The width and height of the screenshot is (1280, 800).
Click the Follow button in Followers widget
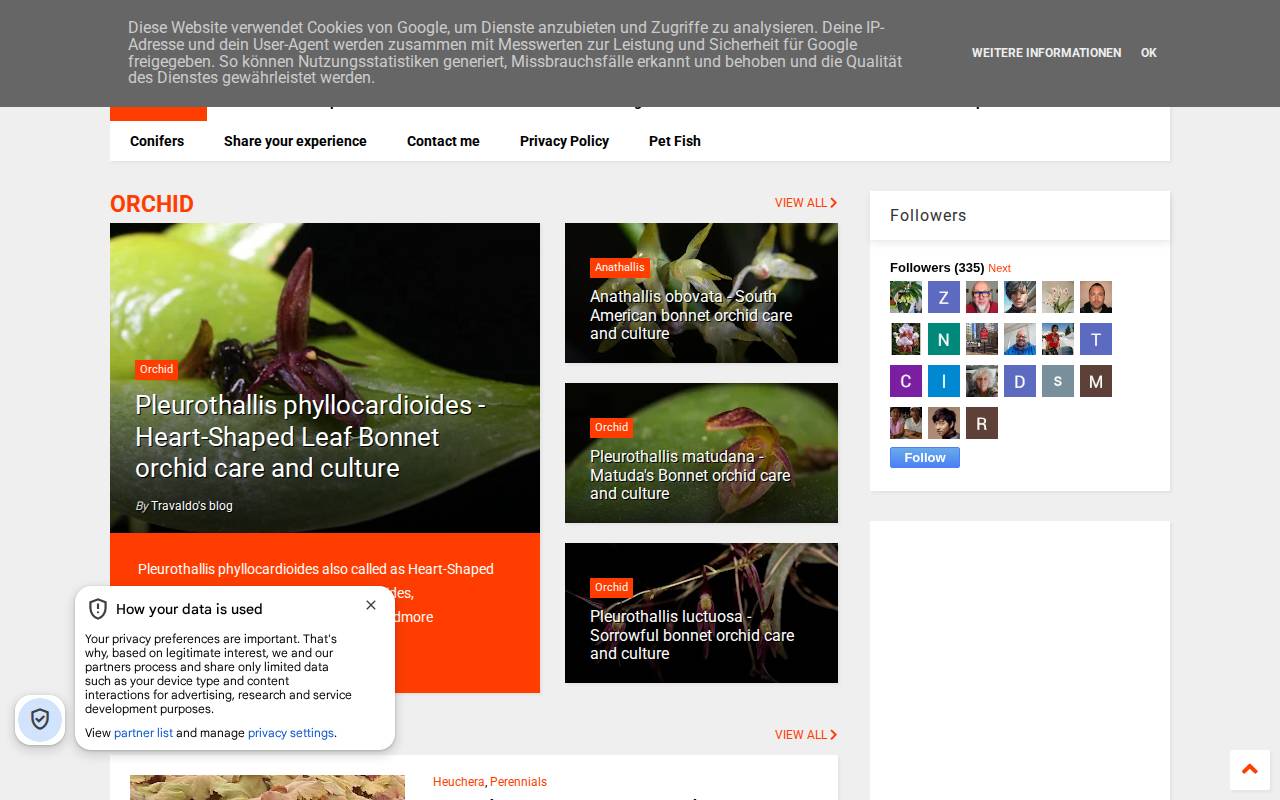[925, 457]
